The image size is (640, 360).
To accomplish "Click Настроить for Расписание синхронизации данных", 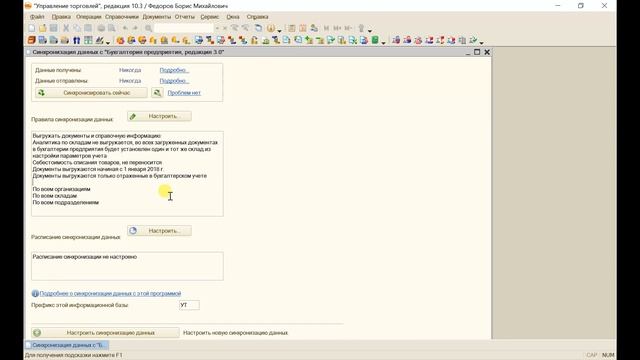I will coord(159,231).
